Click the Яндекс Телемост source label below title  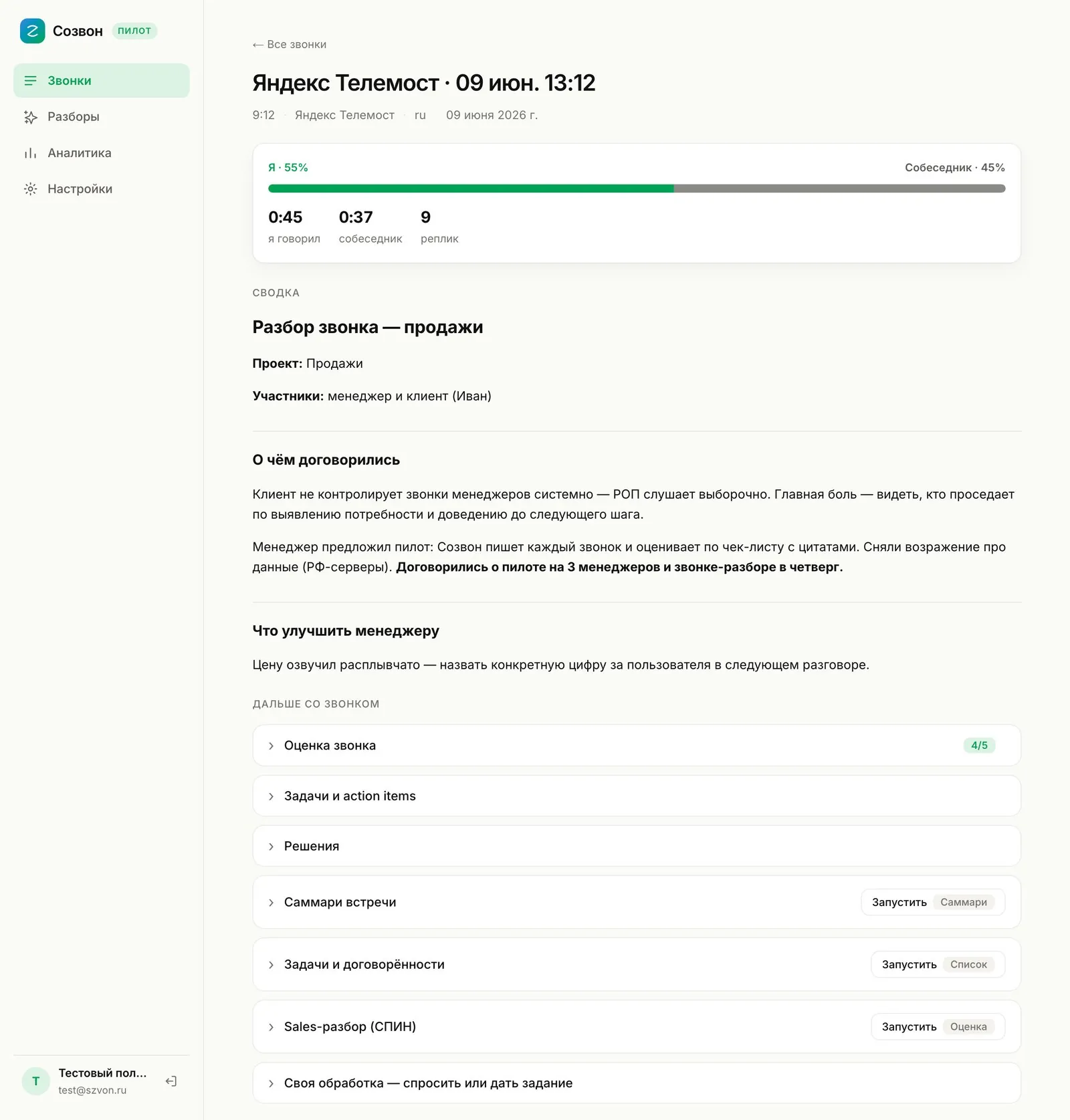click(x=344, y=115)
